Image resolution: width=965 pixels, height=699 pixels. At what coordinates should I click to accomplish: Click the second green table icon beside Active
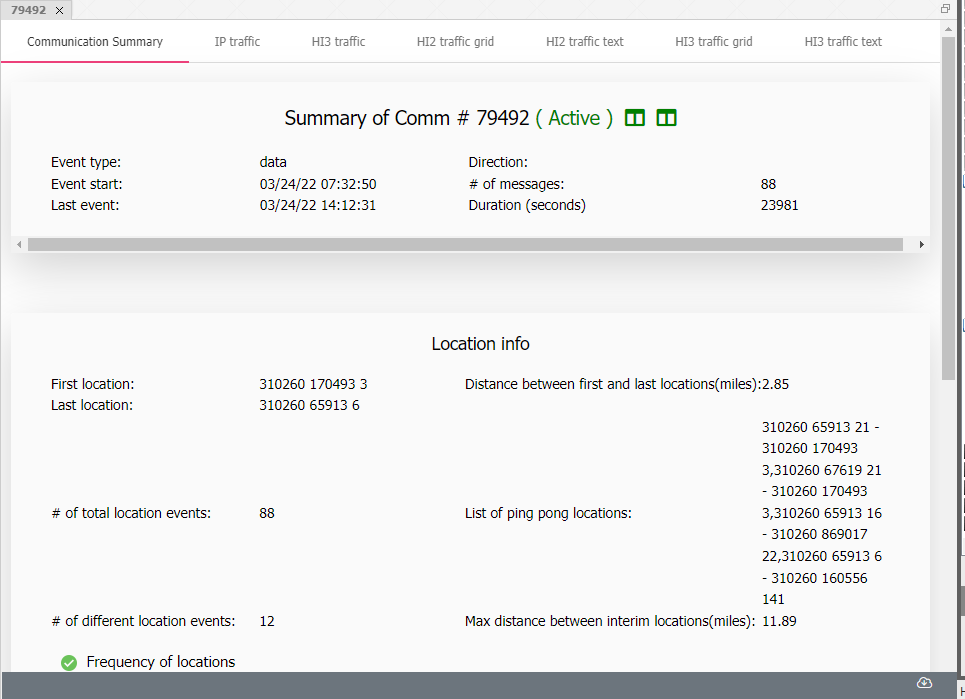(666, 118)
